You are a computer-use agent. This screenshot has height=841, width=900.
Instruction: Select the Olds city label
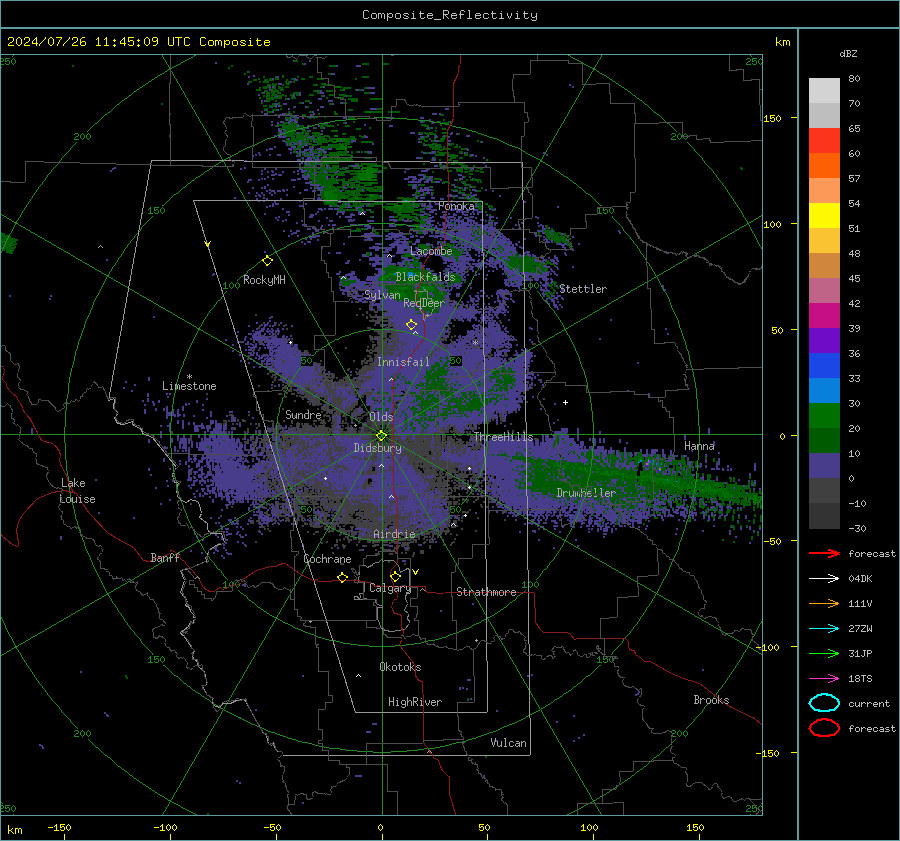(381, 417)
